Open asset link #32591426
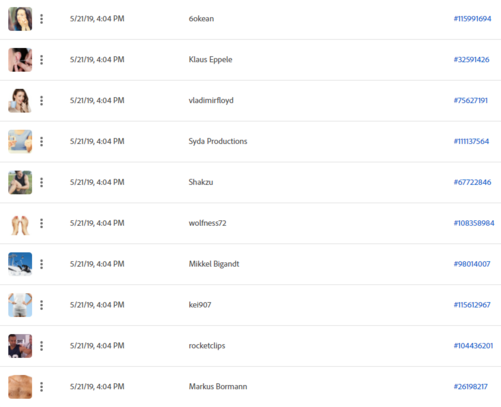 [x=471, y=60]
